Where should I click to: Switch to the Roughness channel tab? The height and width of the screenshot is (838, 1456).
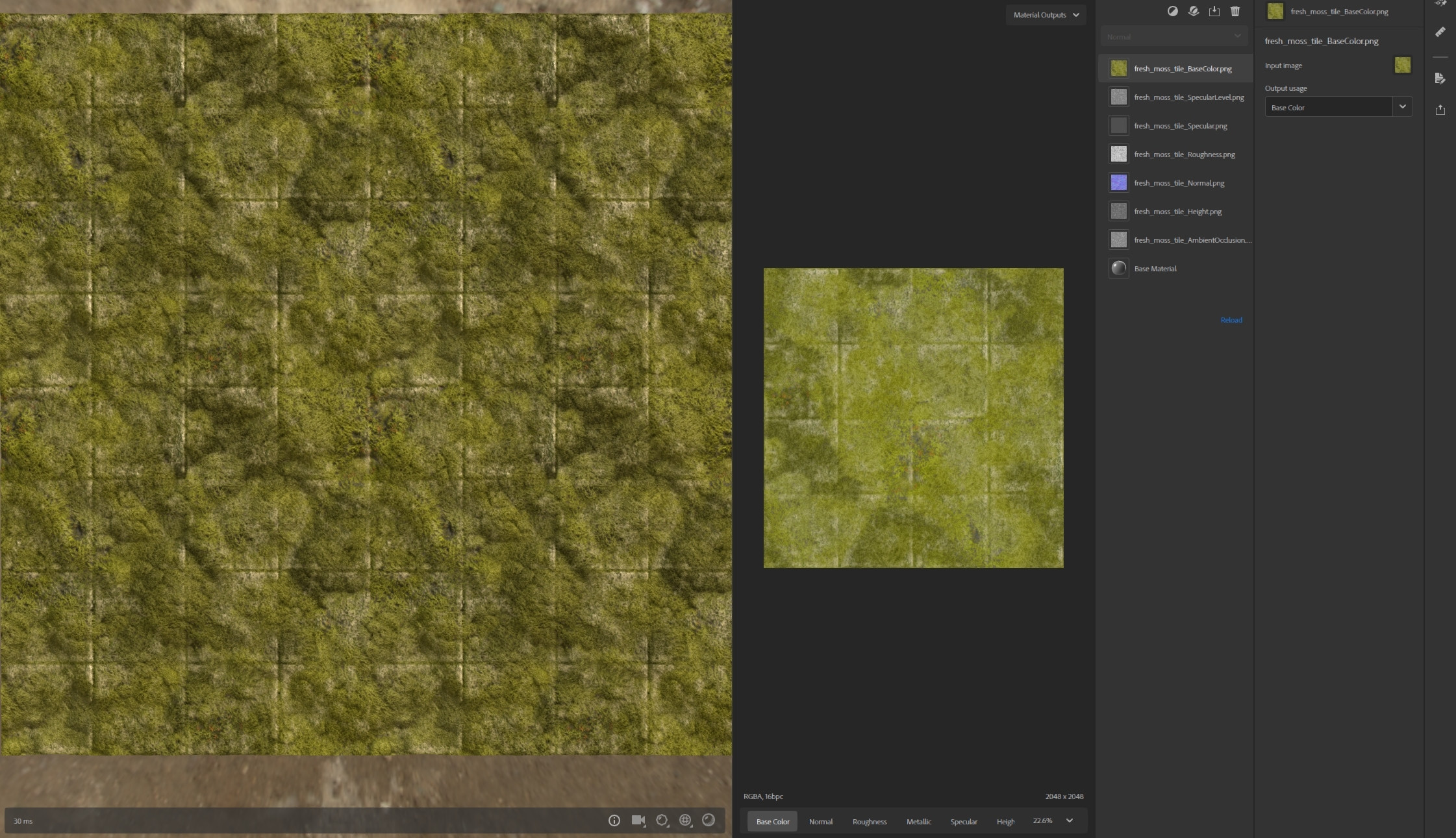click(x=869, y=822)
